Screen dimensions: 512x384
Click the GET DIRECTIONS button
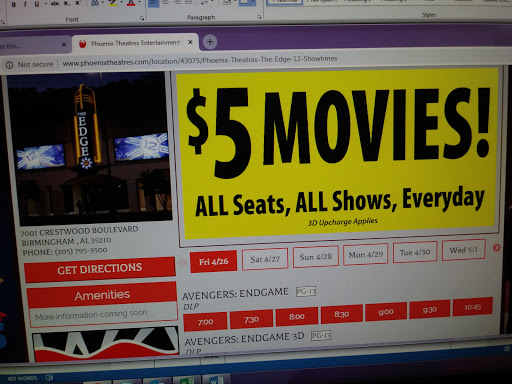click(x=100, y=269)
